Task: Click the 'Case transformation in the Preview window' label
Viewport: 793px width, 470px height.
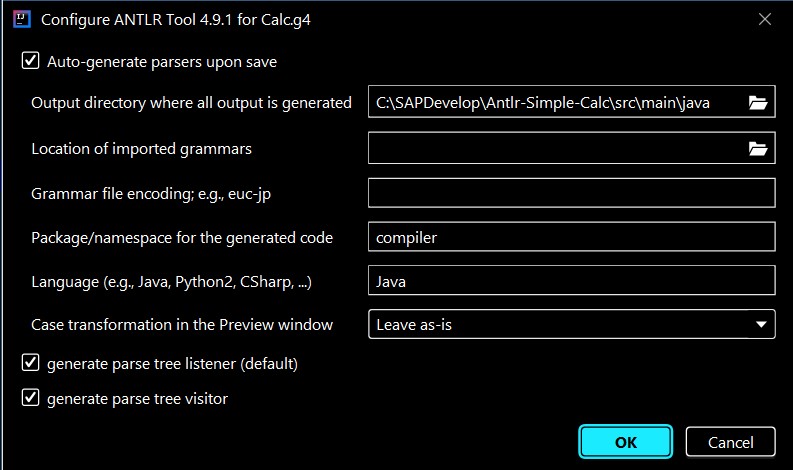Action: (x=182, y=324)
